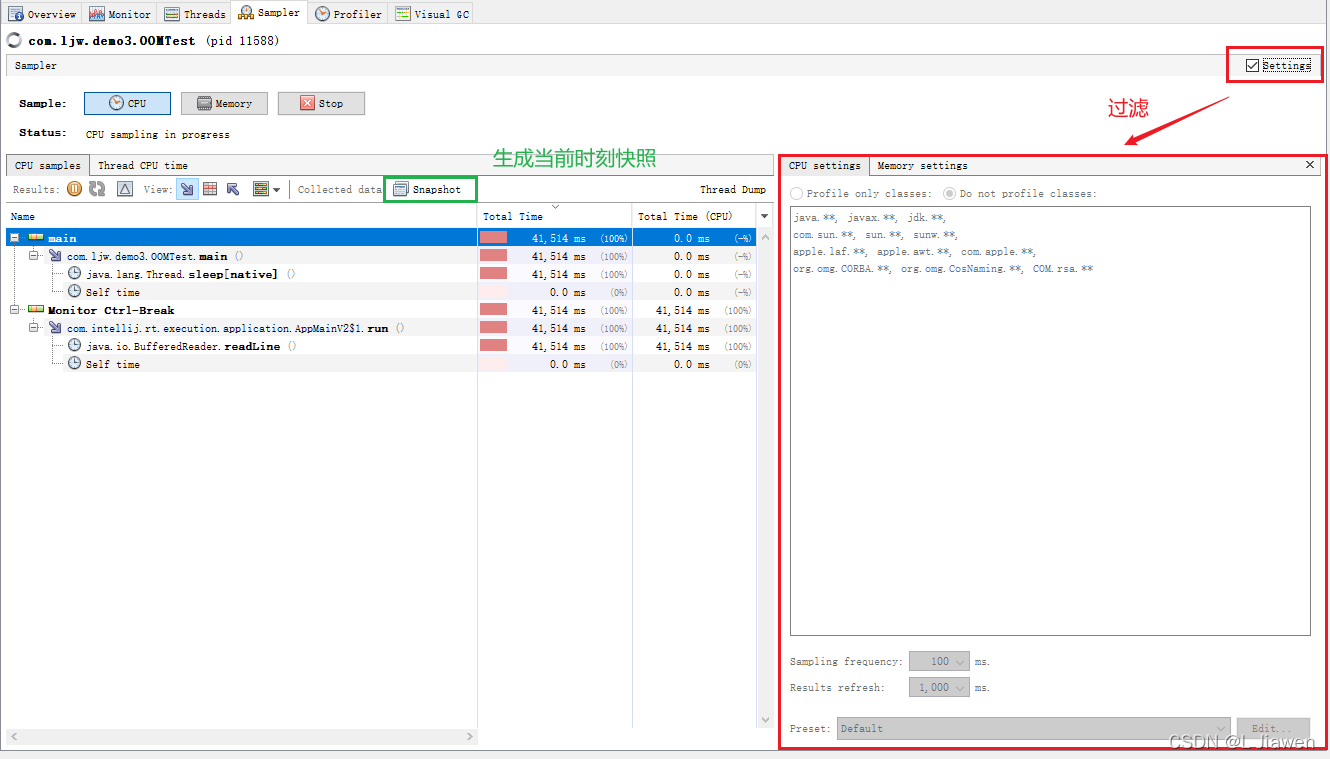Select Do not profile classes radio
This screenshot has width=1330, height=759.
950,193
